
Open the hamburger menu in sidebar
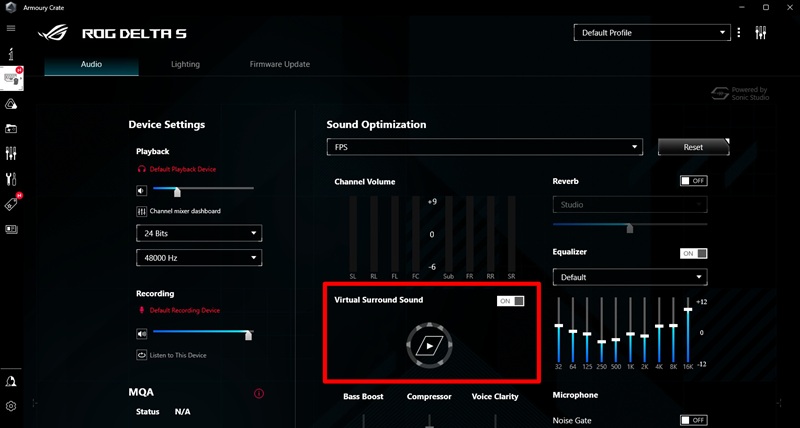(11, 28)
